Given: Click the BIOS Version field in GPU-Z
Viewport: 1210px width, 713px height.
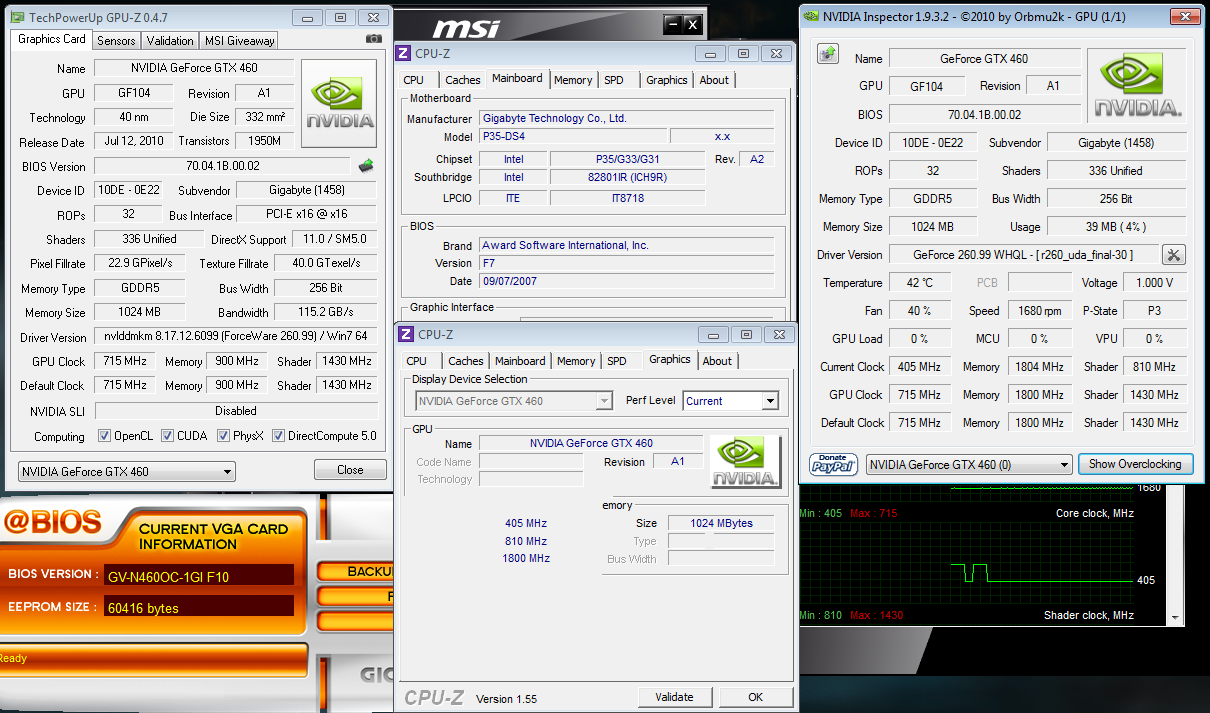Looking at the screenshot, I should tap(223, 166).
